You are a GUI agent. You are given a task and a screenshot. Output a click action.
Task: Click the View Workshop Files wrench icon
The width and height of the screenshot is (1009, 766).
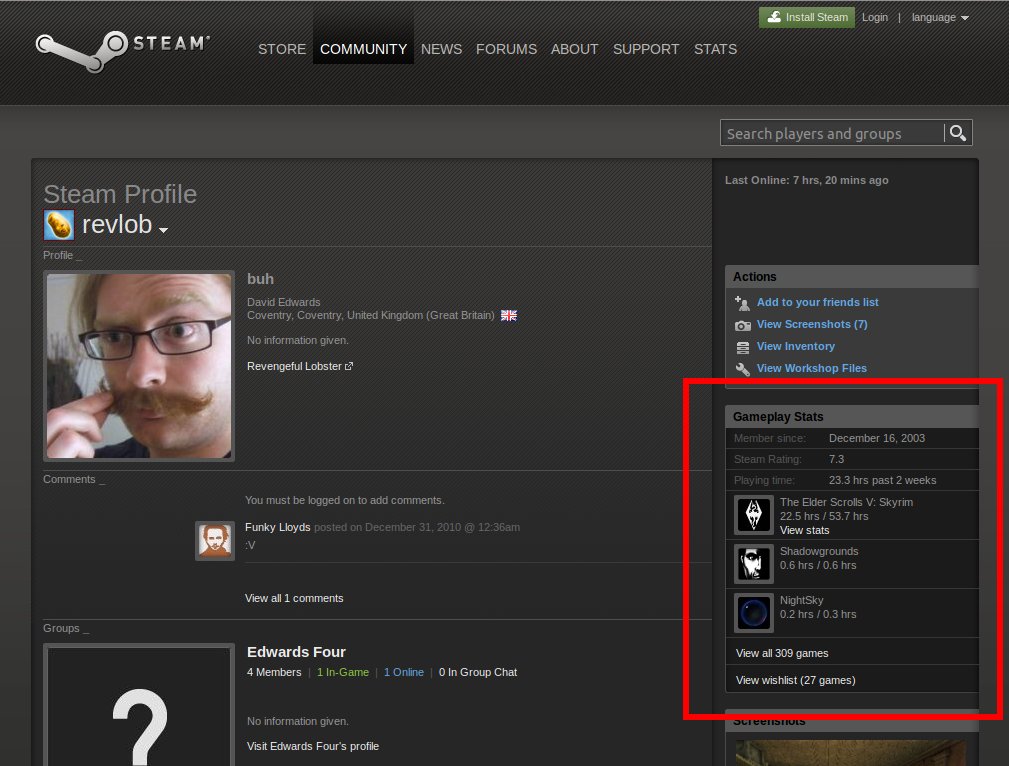[x=742, y=369]
